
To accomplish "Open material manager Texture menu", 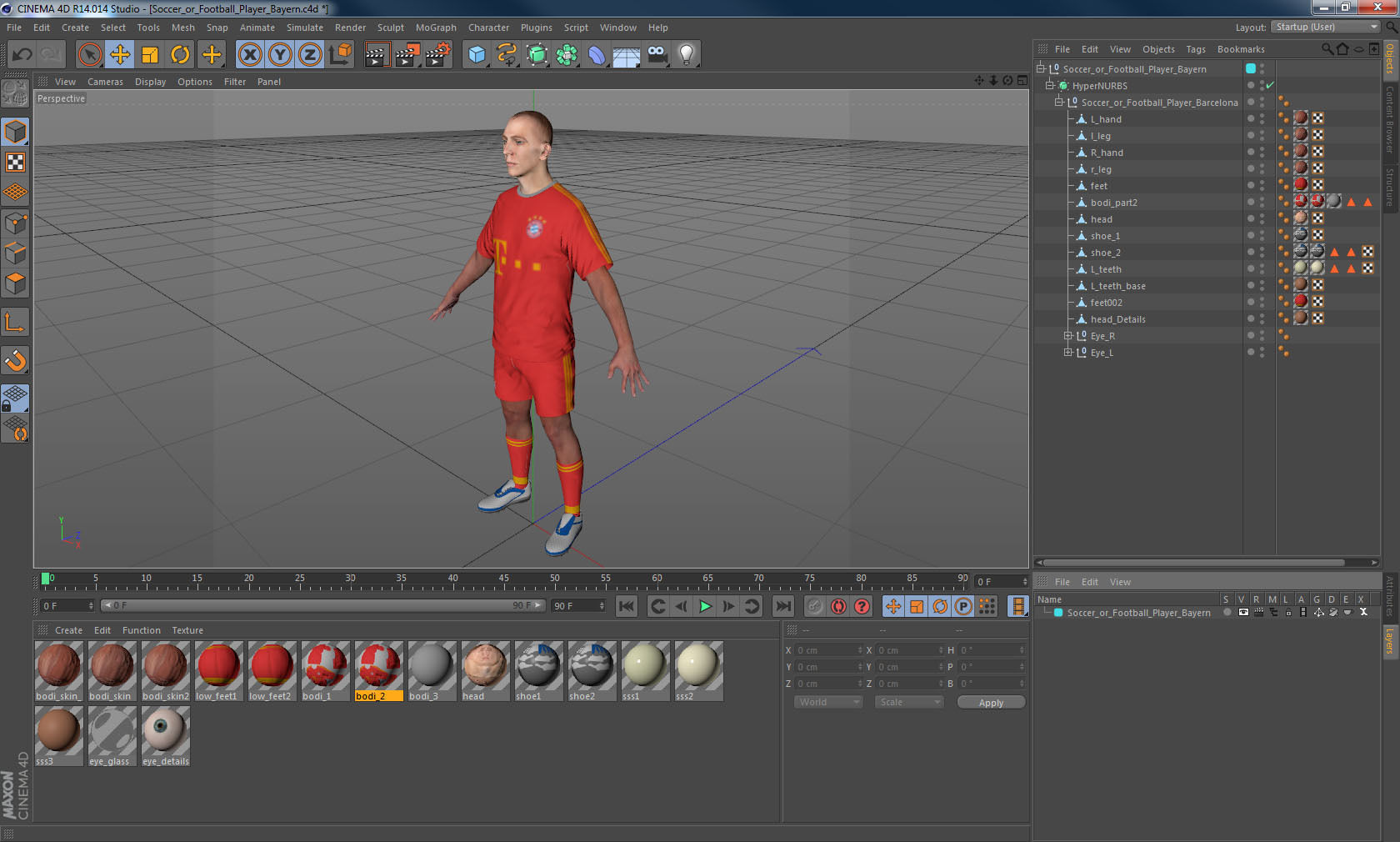I will click(187, 630).
